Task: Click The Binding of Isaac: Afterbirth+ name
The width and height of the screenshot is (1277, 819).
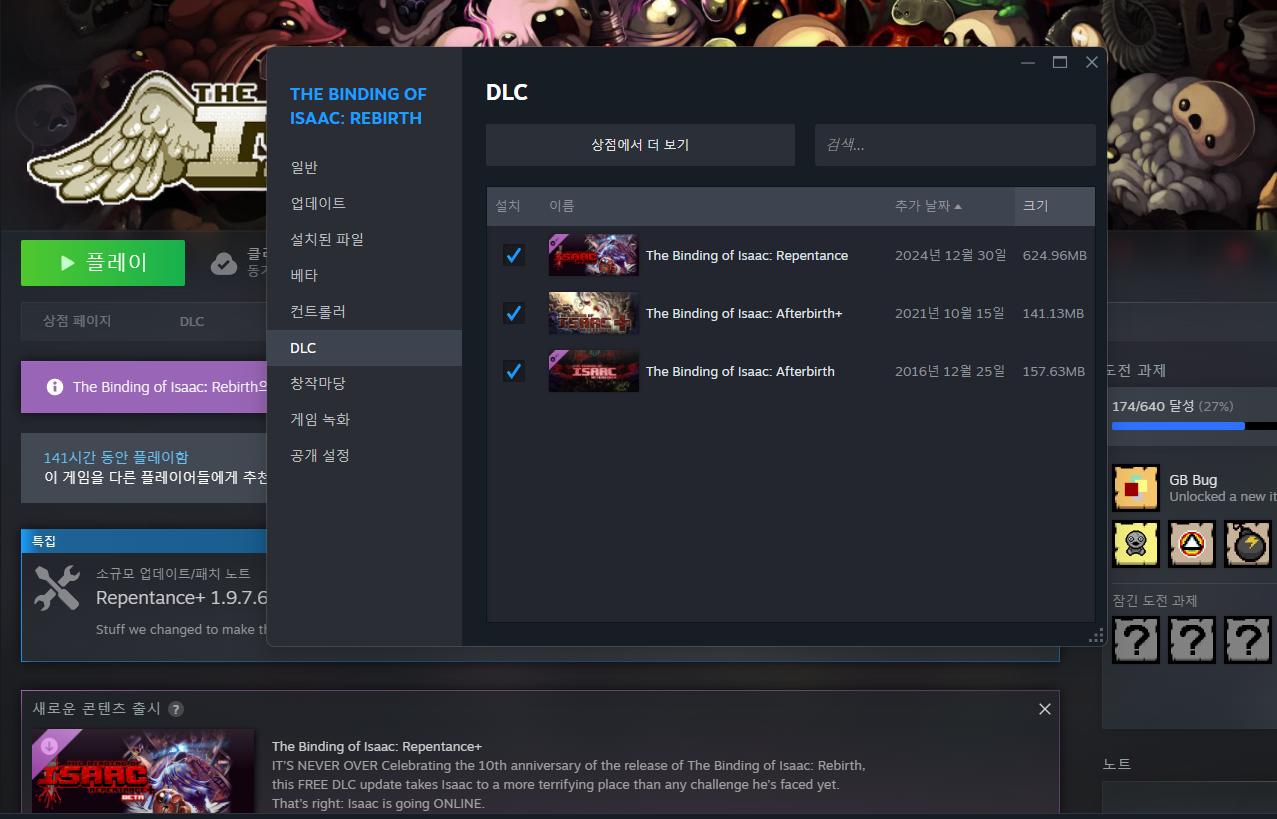Action: [744, 313]
